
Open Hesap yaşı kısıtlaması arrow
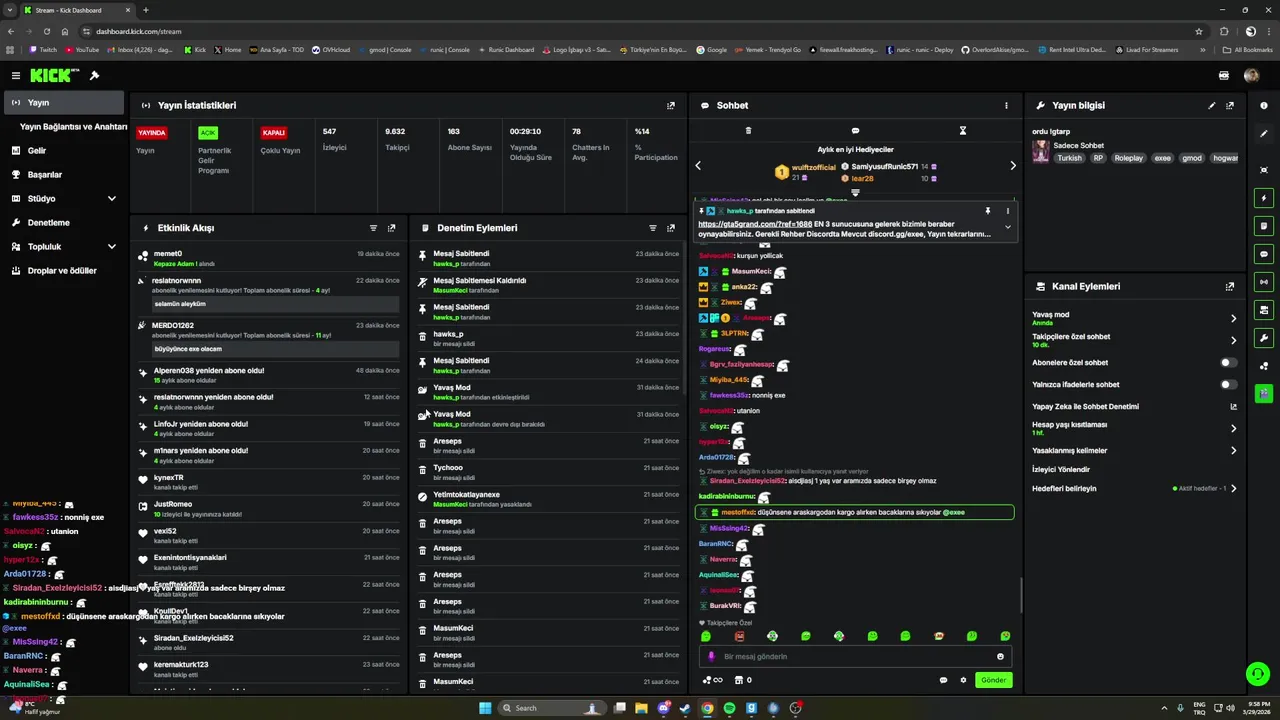1233,429
